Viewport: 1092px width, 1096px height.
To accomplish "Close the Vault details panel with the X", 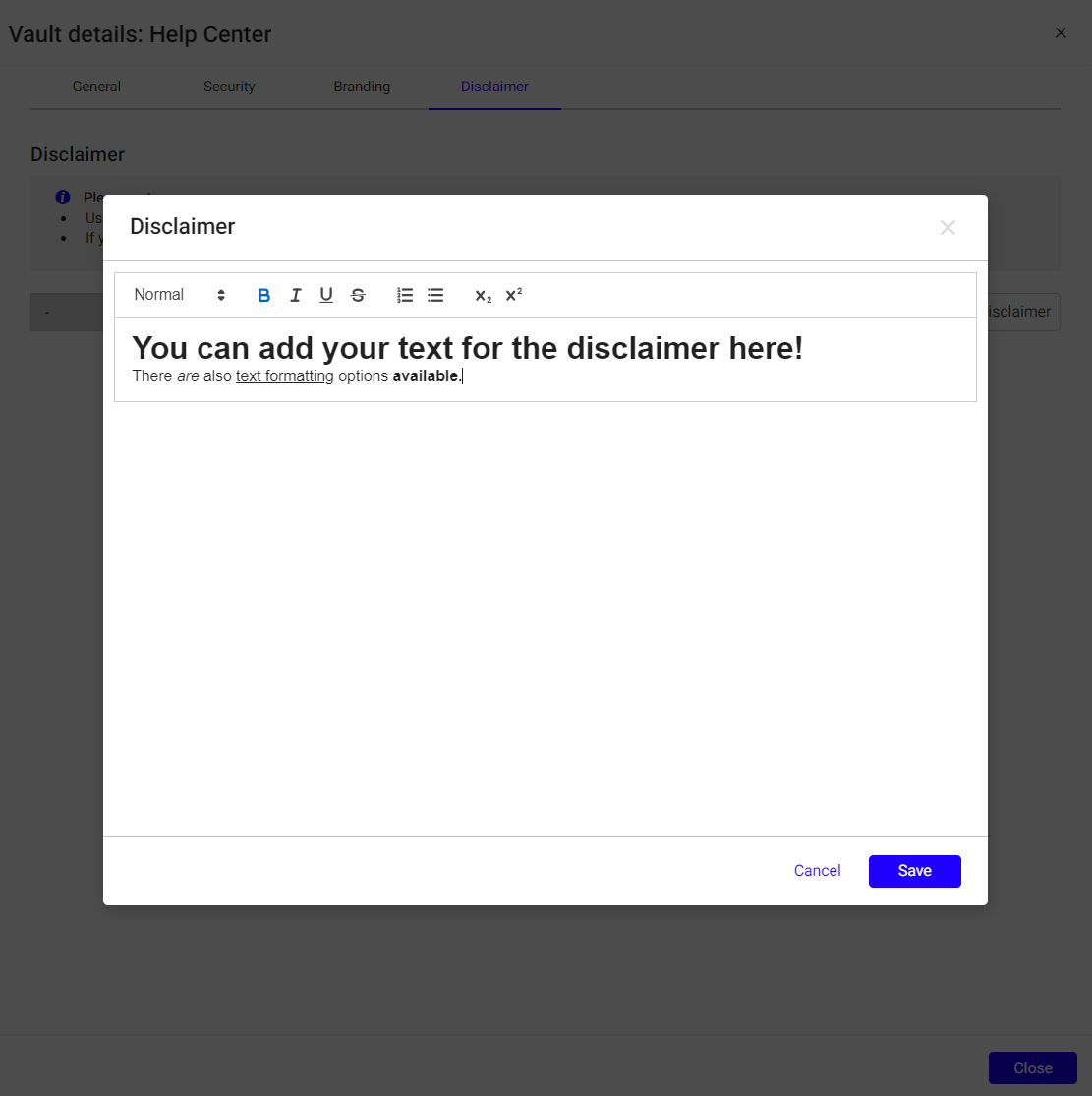I will (x=1061, y=33).
